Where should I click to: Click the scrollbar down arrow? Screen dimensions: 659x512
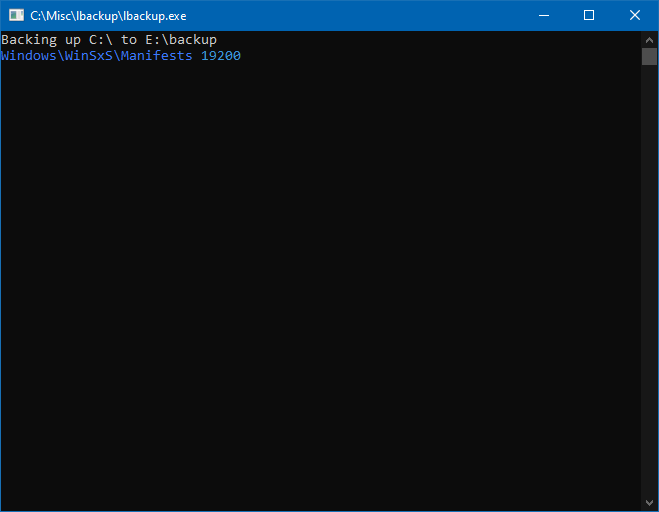649,503
